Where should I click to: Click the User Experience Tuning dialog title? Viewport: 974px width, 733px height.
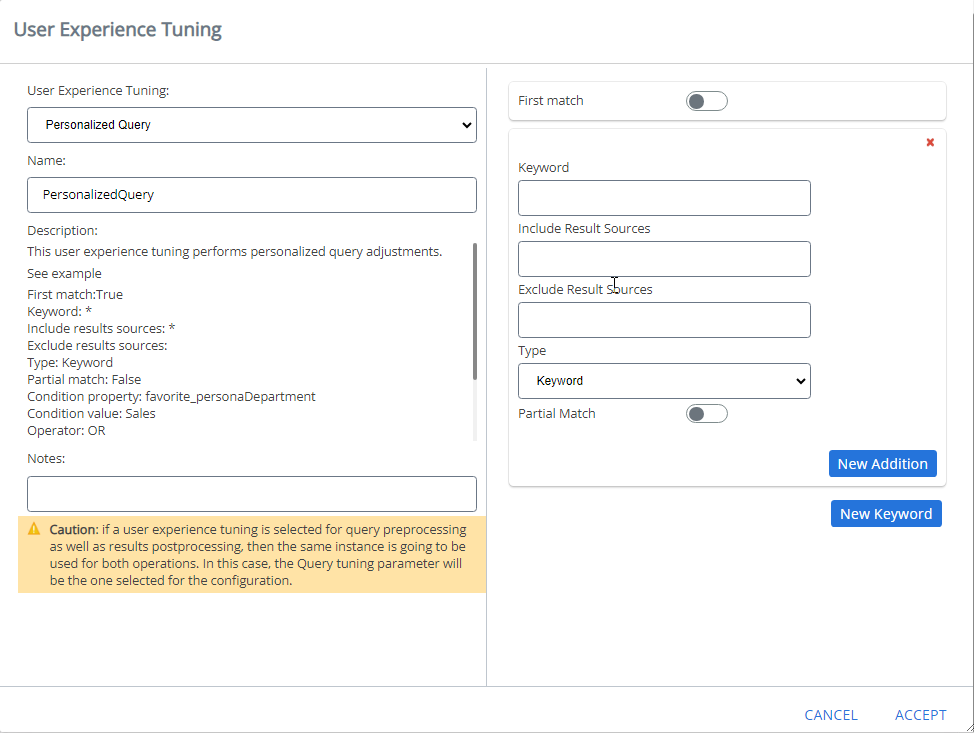(118, 30)
